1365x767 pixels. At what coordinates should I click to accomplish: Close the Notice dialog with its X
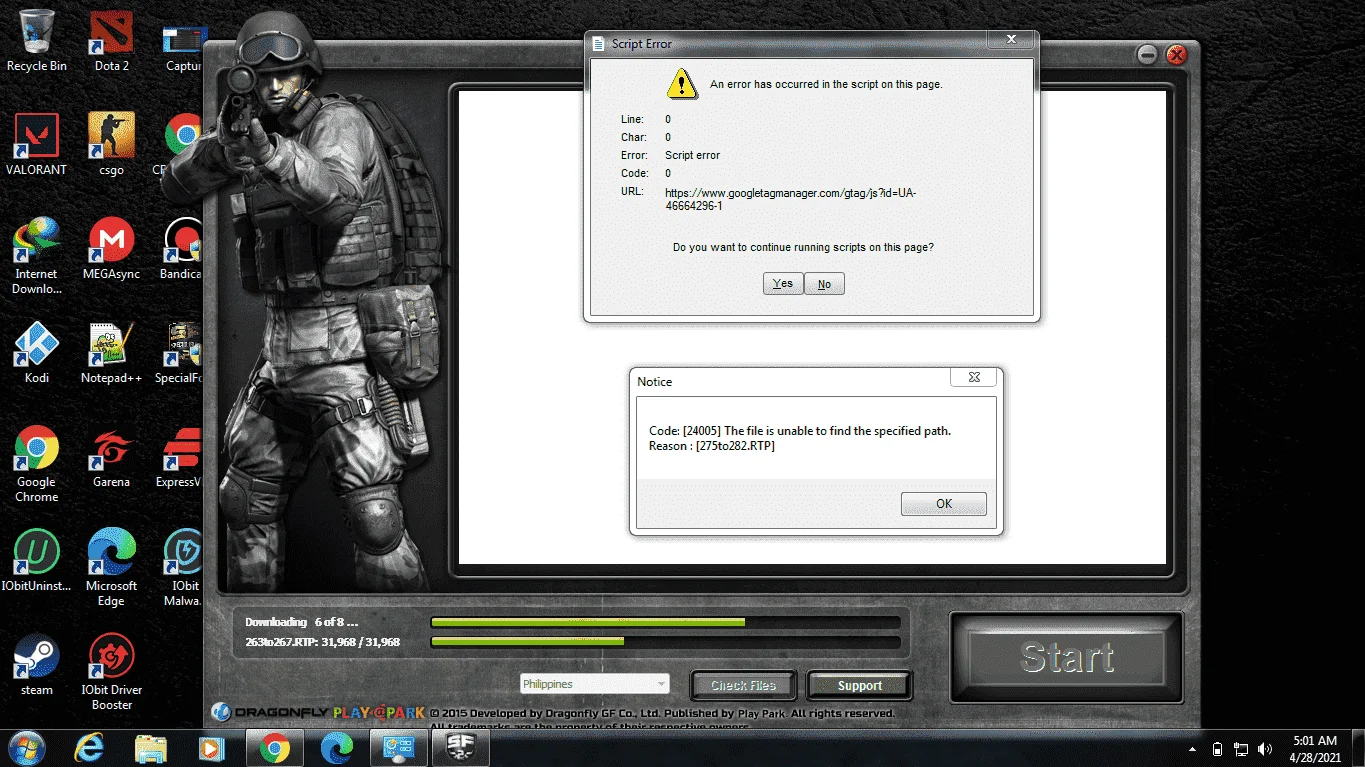(974, 377)
